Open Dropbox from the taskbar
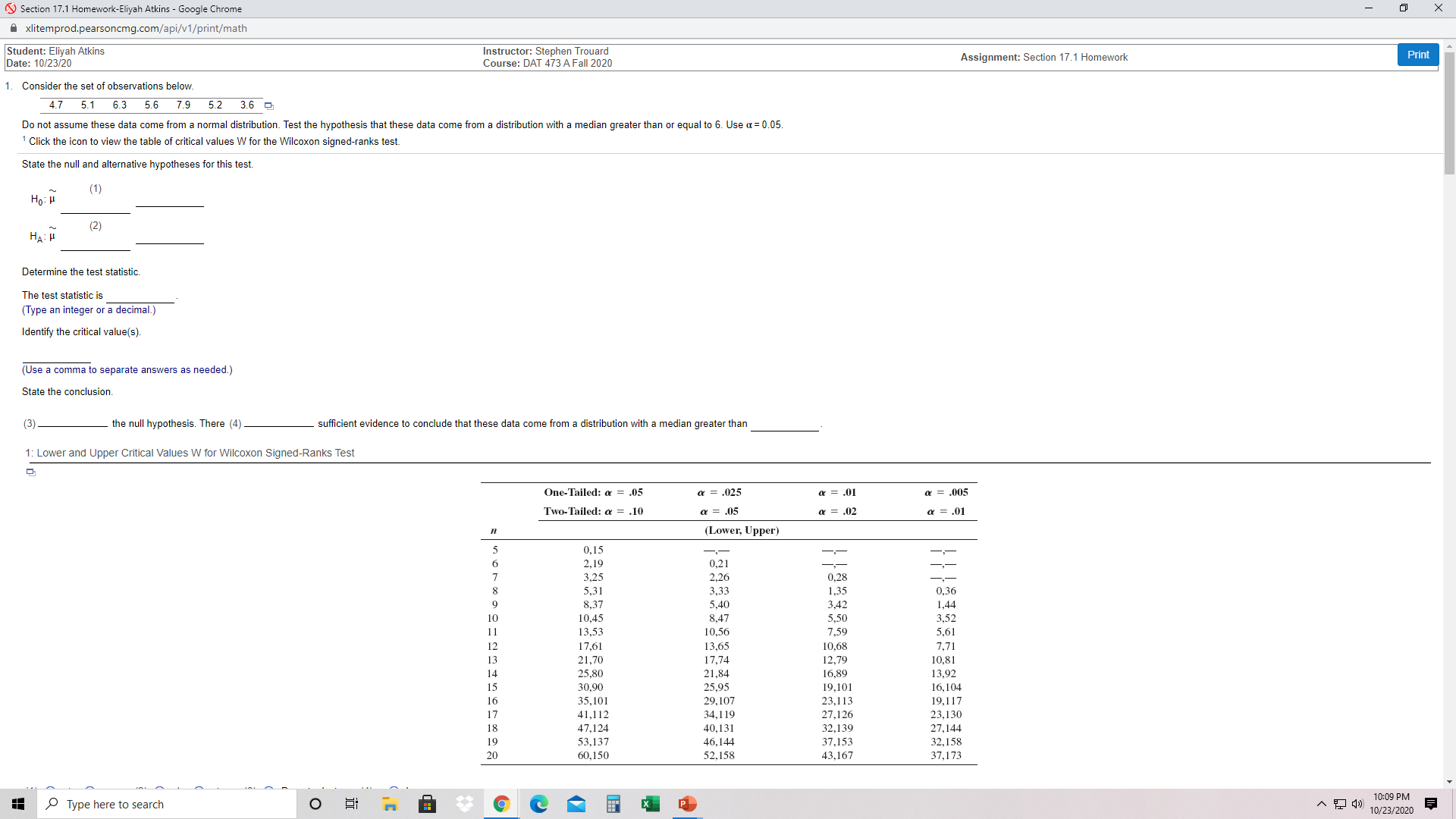Viewport: 1456px width, 819px height. (464, 804)
